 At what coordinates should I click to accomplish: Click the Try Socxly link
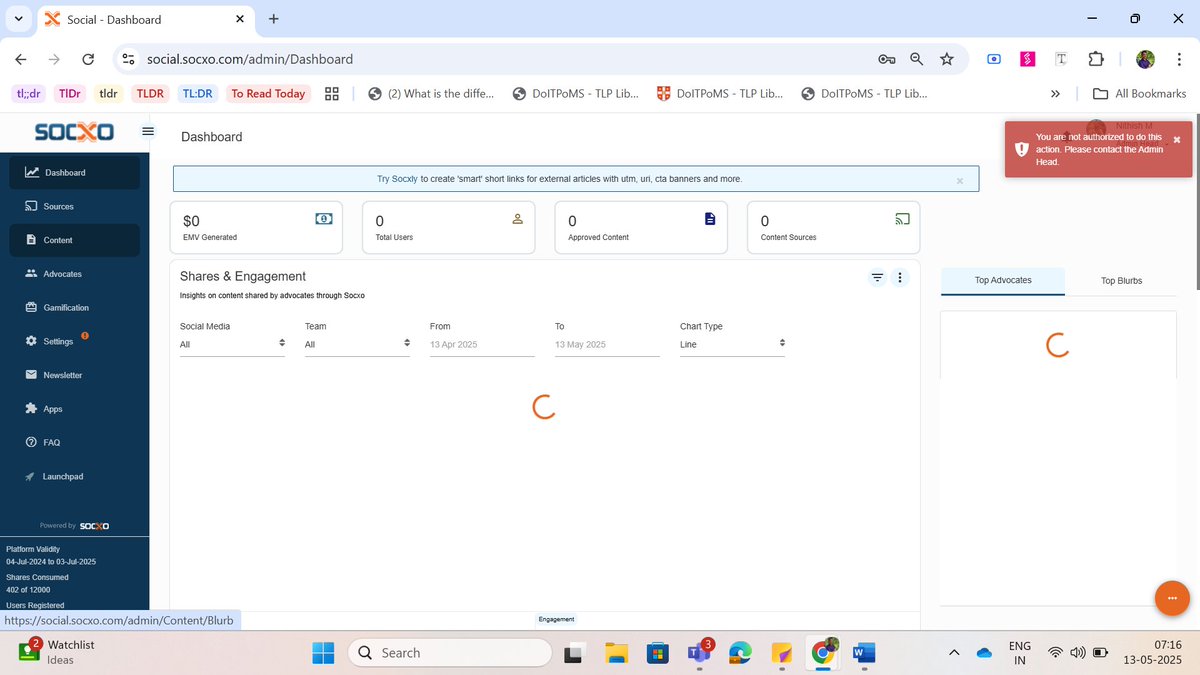point(397,179)
